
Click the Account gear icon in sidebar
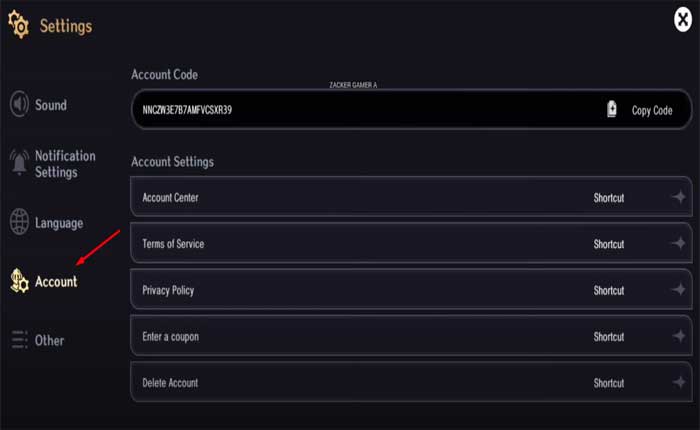pos(19,282)
